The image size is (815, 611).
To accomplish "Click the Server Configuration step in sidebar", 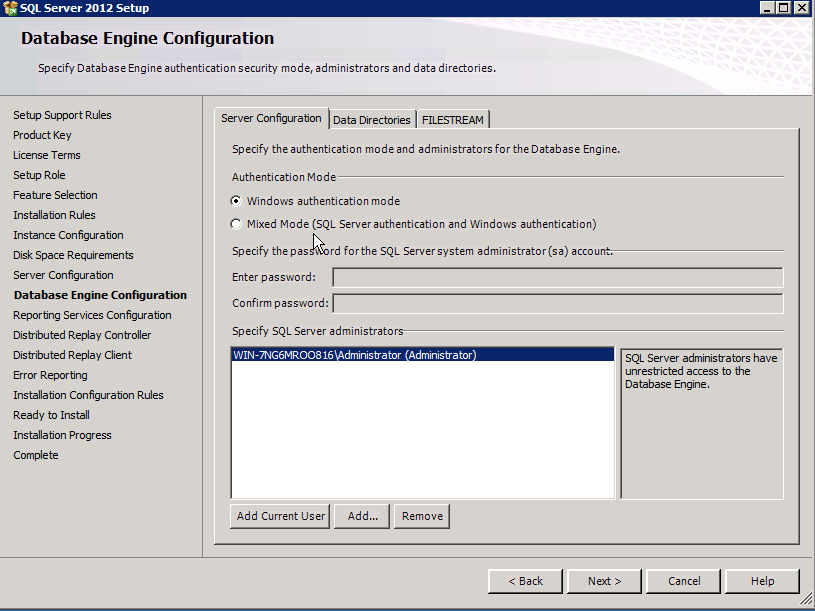I will click(x=63, y=275).
